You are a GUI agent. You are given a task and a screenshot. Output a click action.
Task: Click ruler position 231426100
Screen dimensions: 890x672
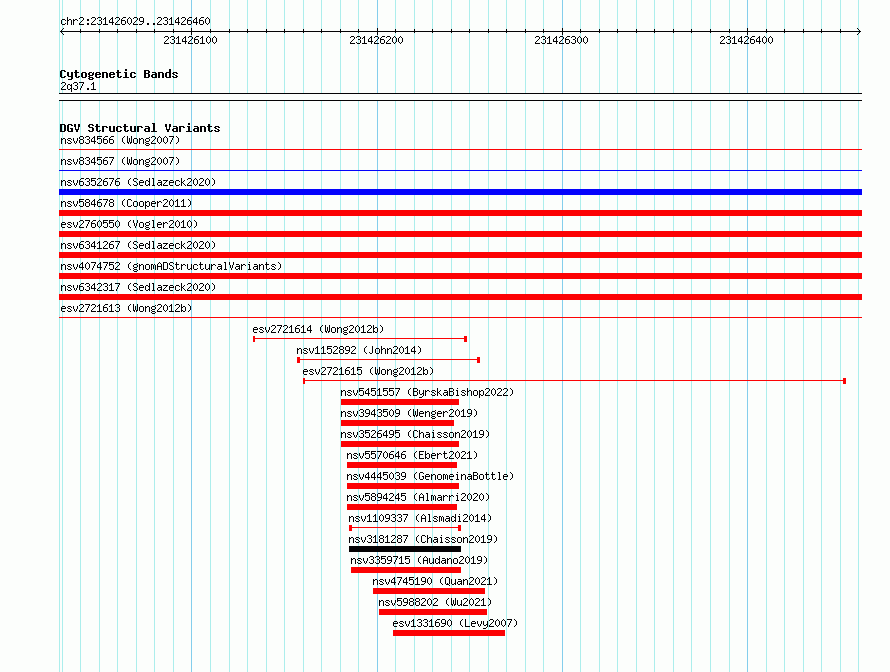click(x=190, y=40)
